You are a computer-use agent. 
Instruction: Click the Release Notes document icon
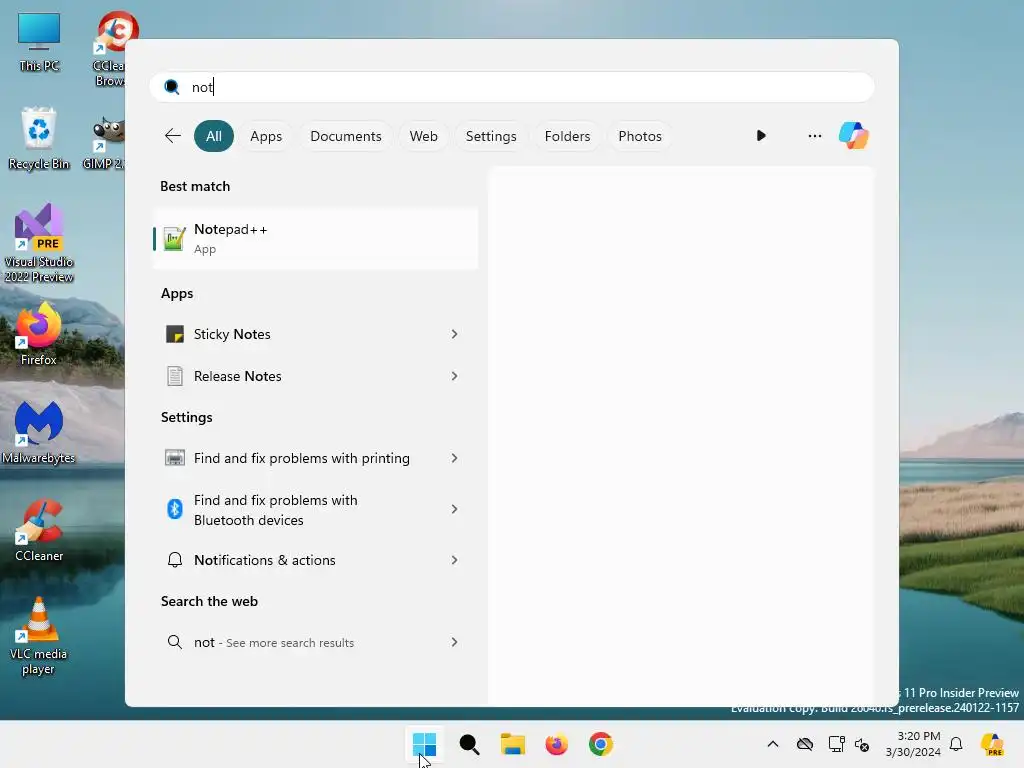(174, 376)
